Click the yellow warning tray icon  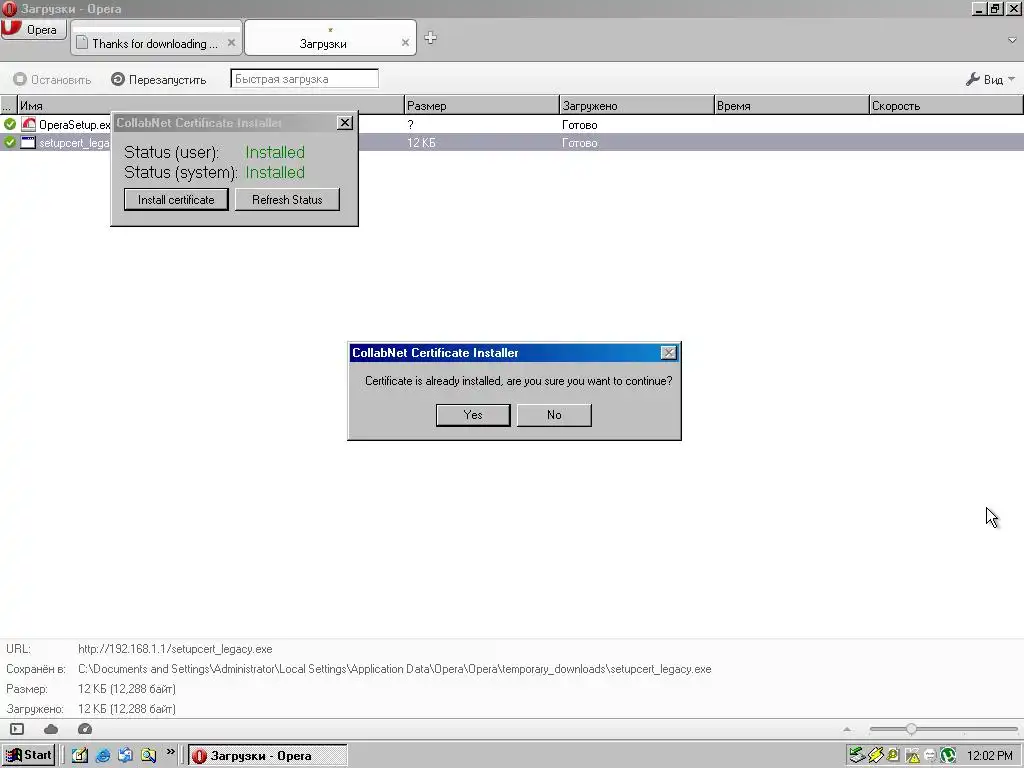(x=912, y=756)
